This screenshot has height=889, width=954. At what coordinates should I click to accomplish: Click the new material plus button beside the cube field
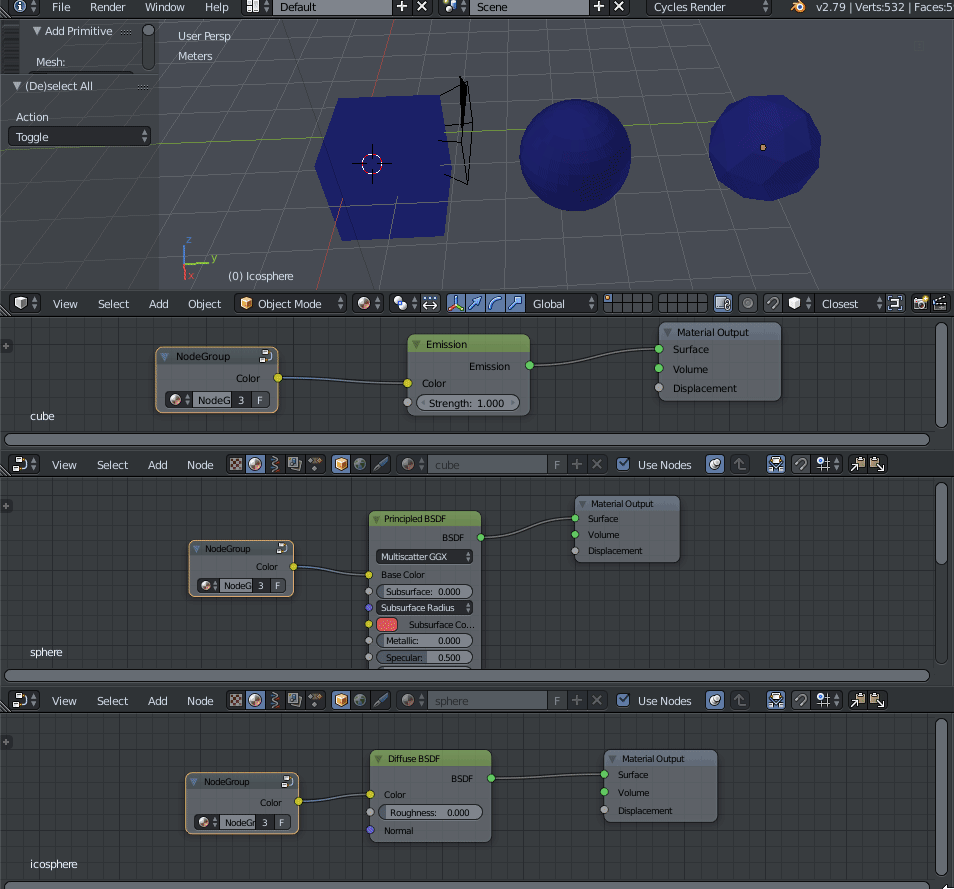click(x=577, y=465)
